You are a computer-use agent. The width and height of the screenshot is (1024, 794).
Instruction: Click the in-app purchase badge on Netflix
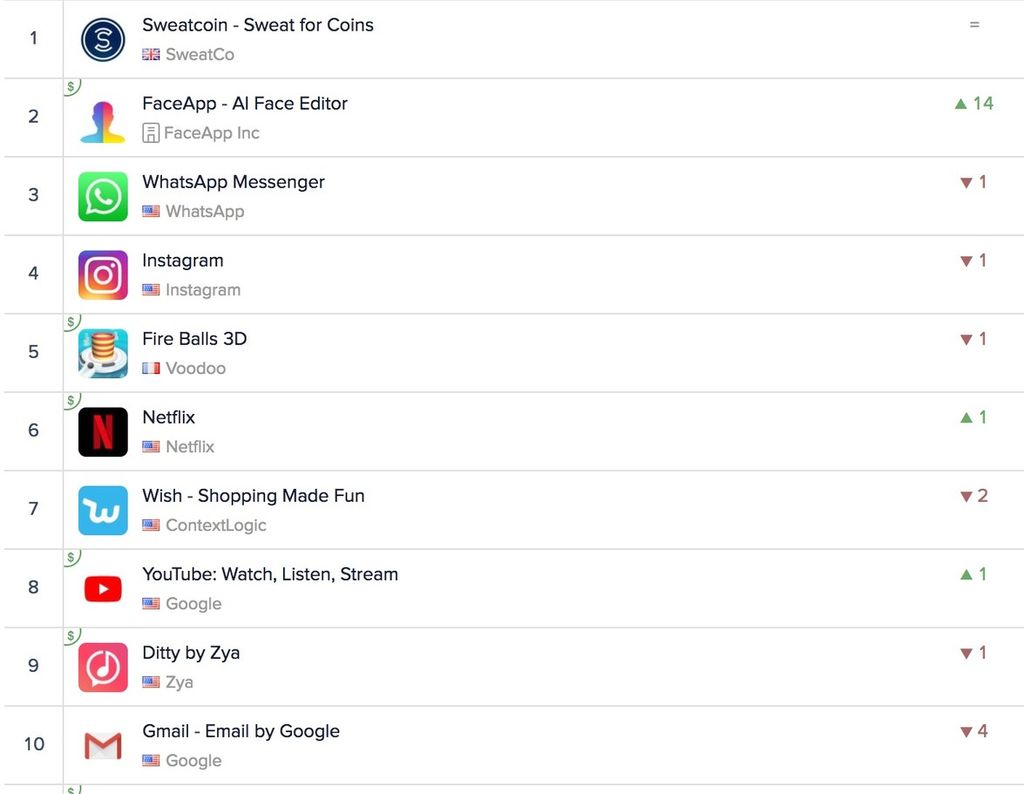71,401
